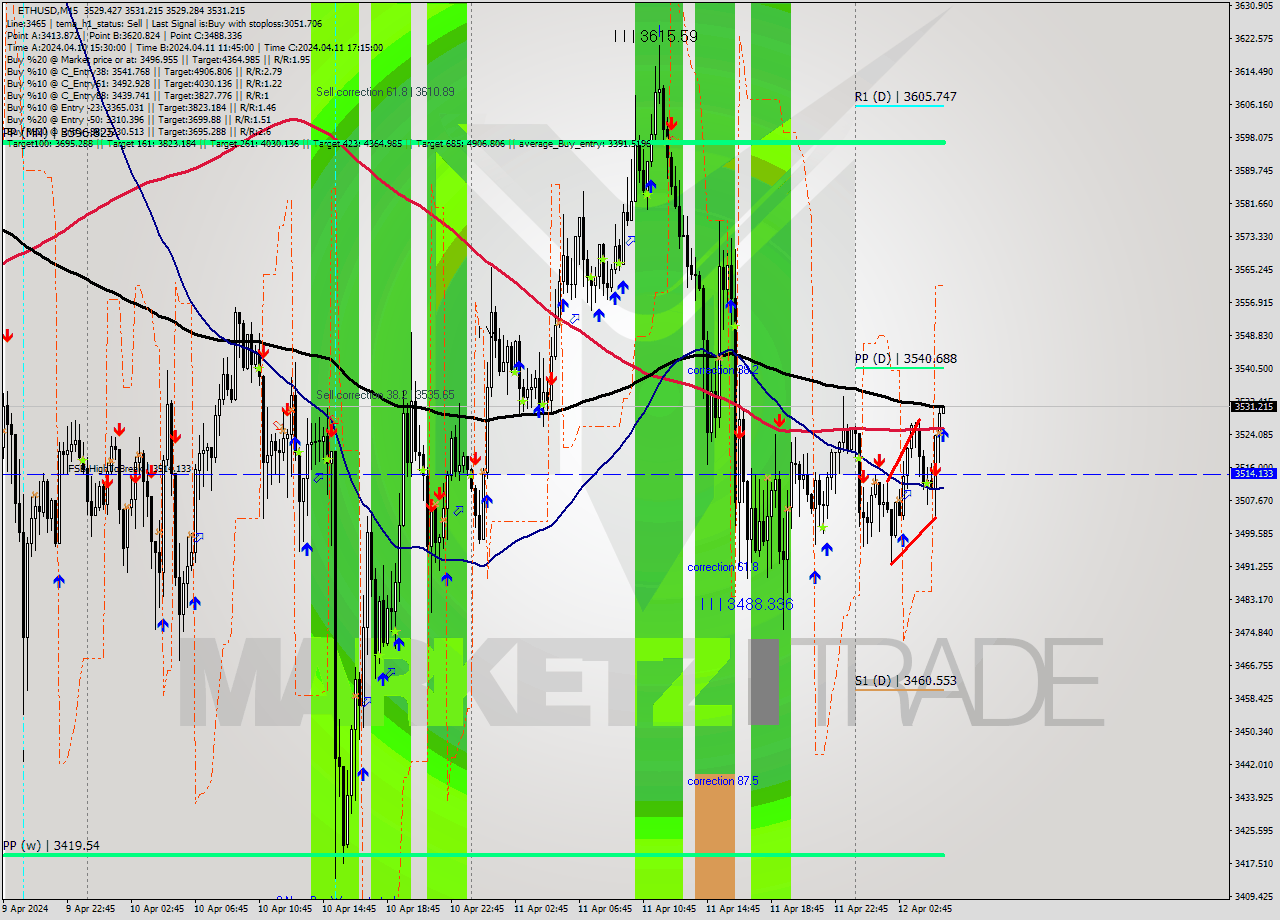Viewport: 1280px width, 920px height.
Task: Click the '11 Apr 18:45' time axis label
Action: (x=797, y=910)
